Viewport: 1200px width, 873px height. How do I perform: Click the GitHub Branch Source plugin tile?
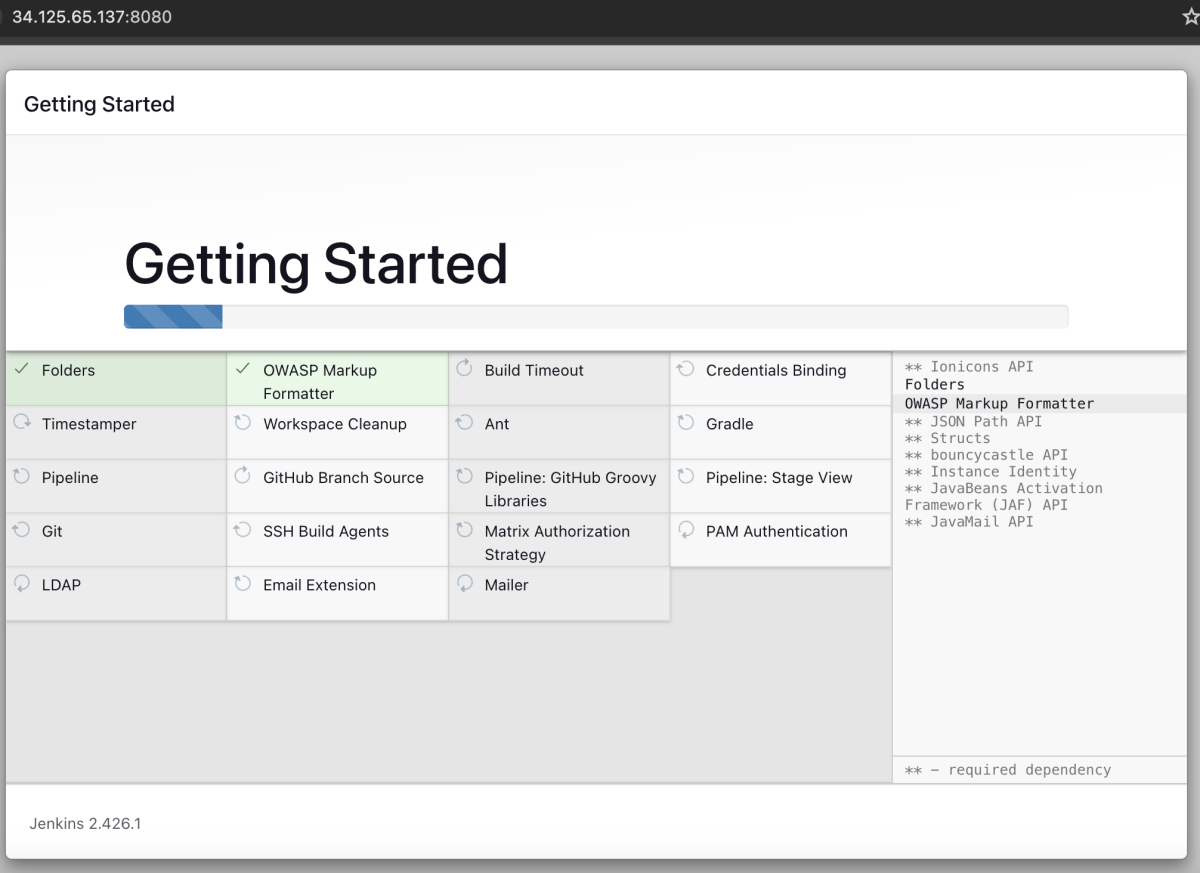click(337, 486)
